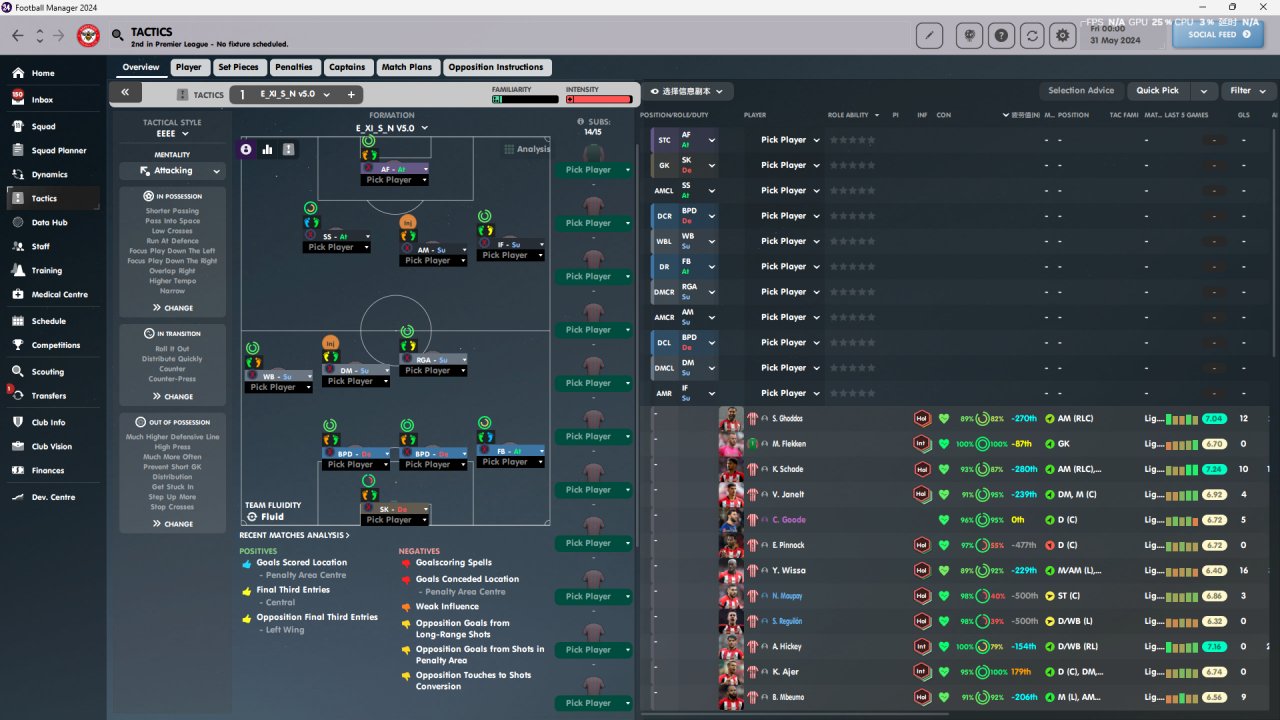Switch to the Player tab
The width and height of the screenshot is (1280, 720).
(188, 68)
